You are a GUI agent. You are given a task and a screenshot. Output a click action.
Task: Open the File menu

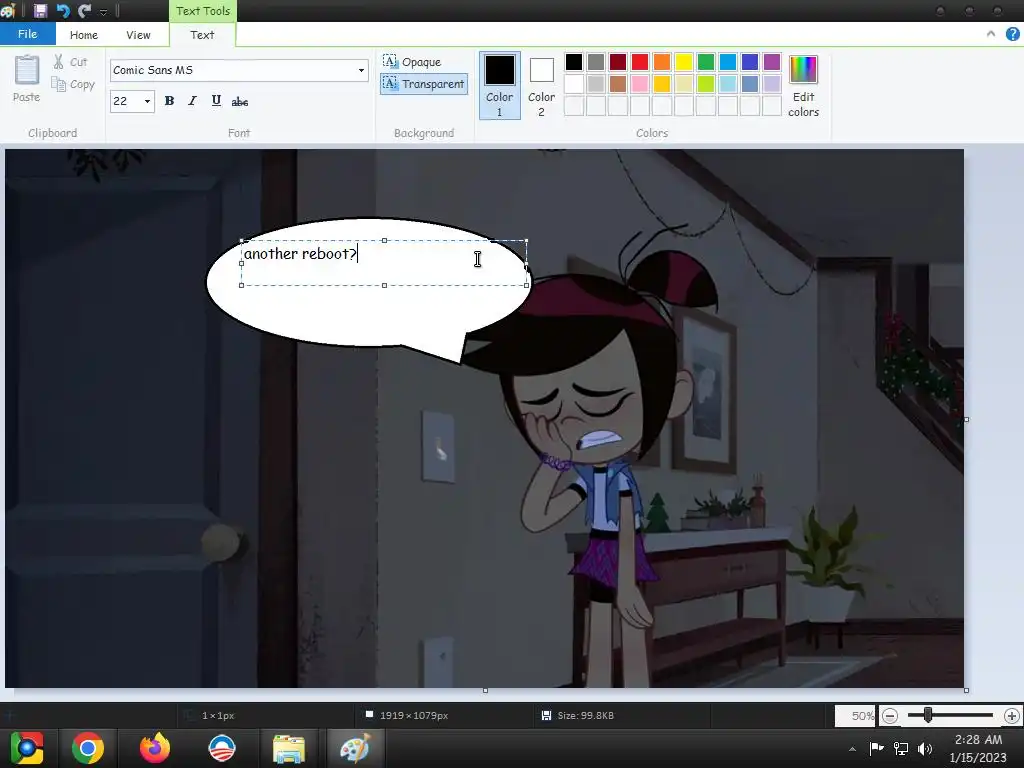click(27, 34)
